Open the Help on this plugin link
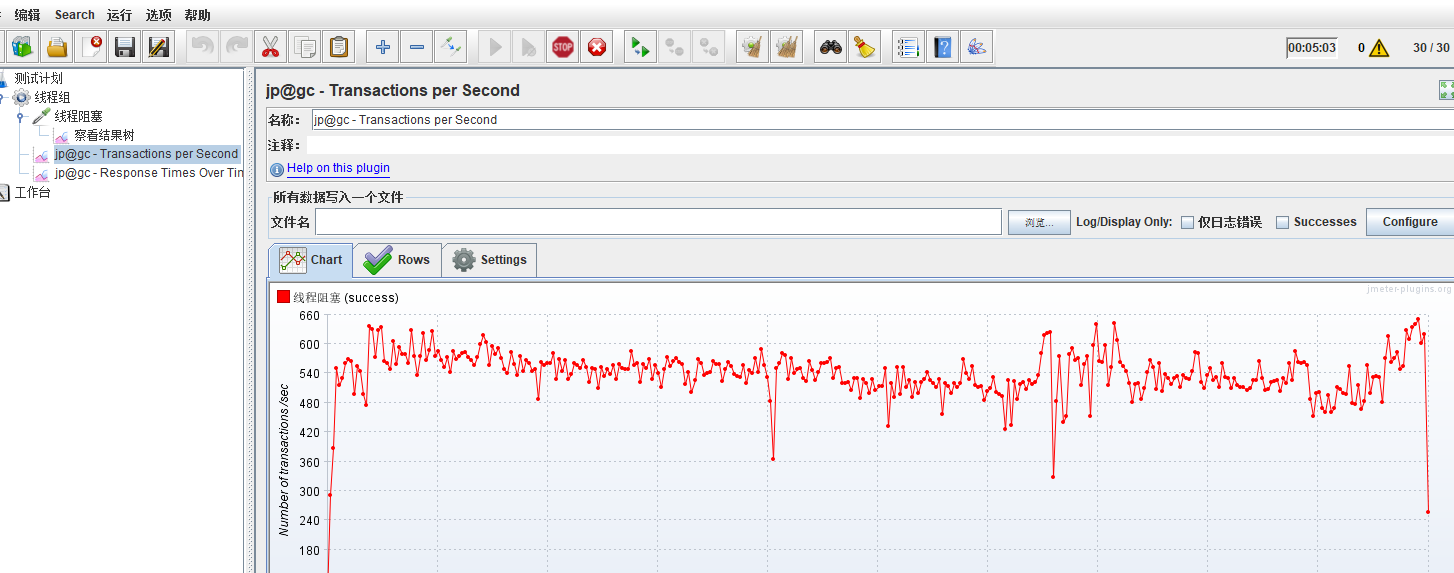 338,168
